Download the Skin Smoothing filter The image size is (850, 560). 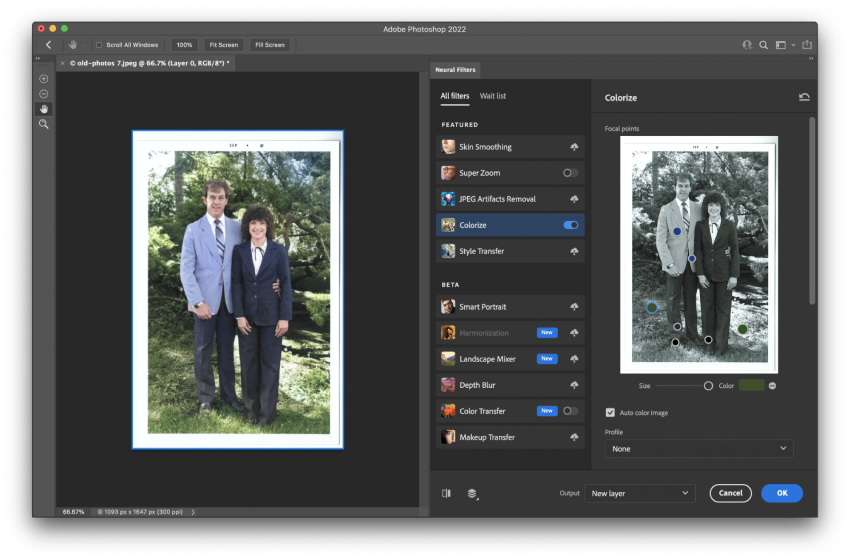coord(574,147)
